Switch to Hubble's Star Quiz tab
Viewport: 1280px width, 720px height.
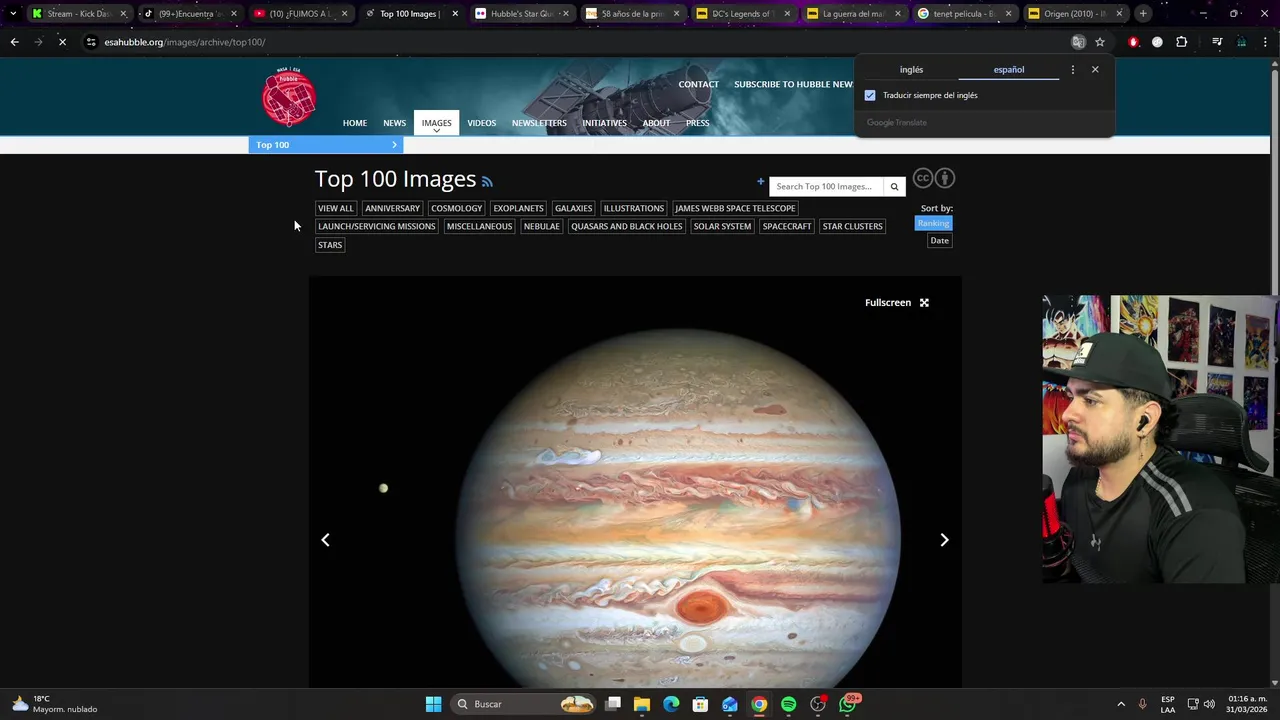point(522,13)
